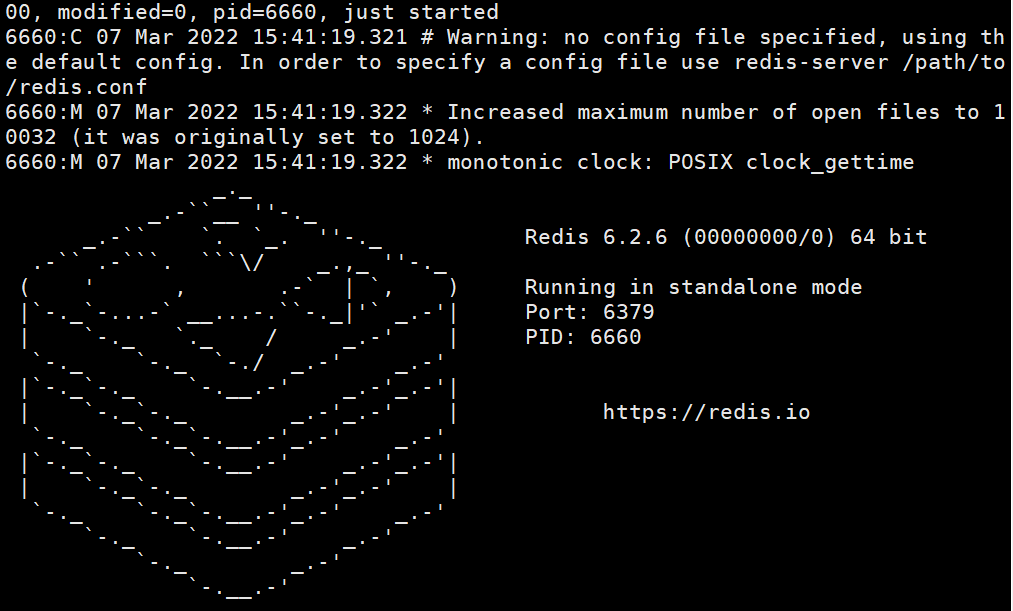
Task: Click the 'pid=6660, just started' text
Action: click(356, 12)
